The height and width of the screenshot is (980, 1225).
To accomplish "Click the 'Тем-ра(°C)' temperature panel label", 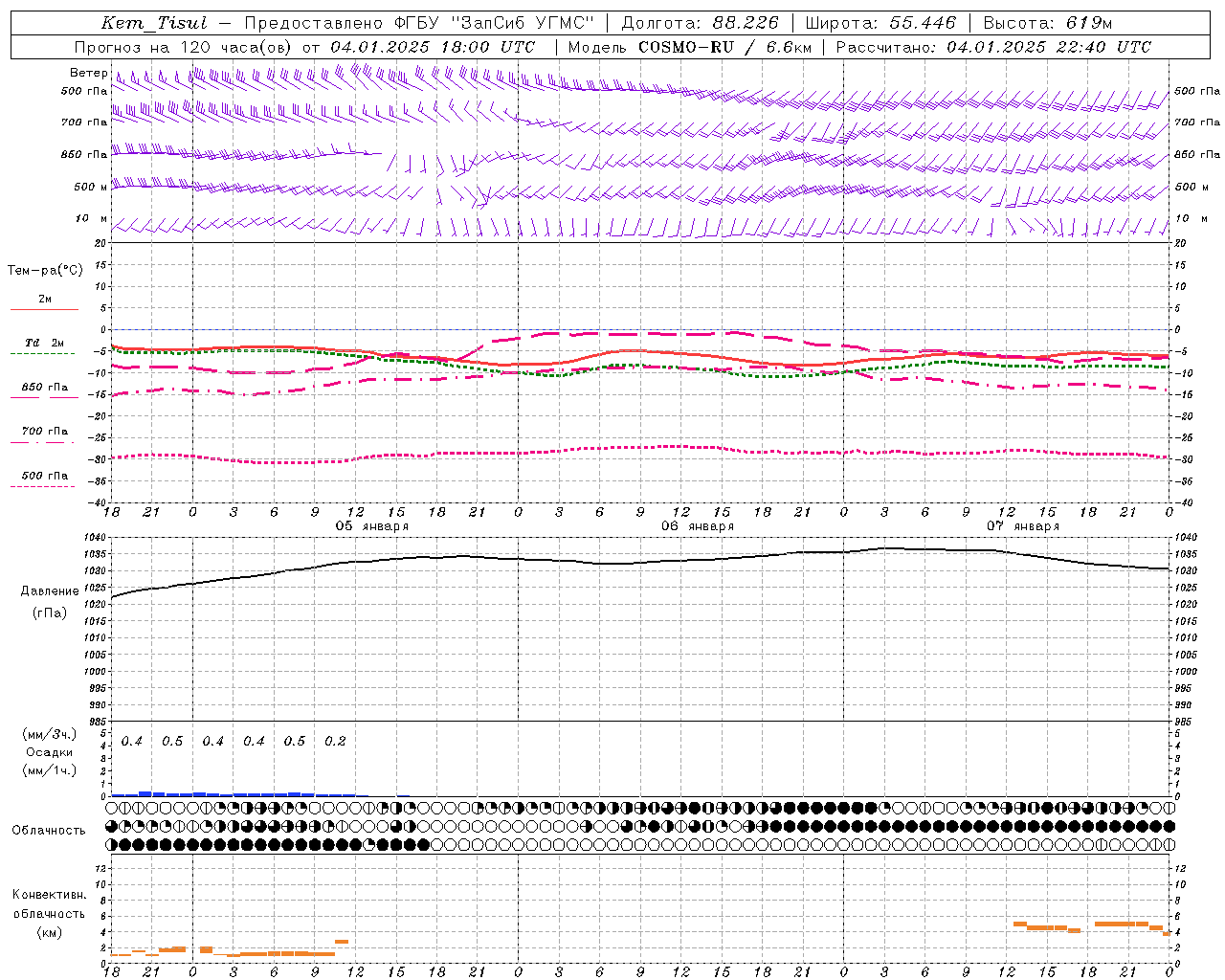I will tap(45, 270).
